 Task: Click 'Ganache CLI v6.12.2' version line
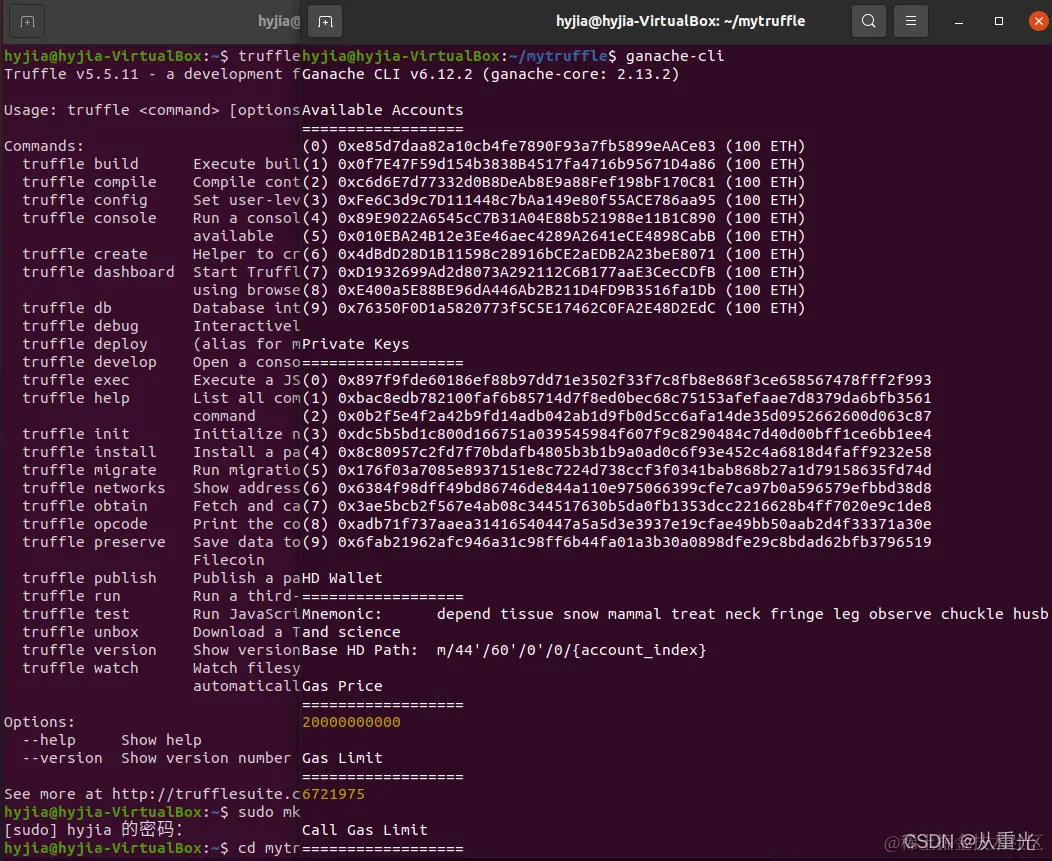pos(490,74)
